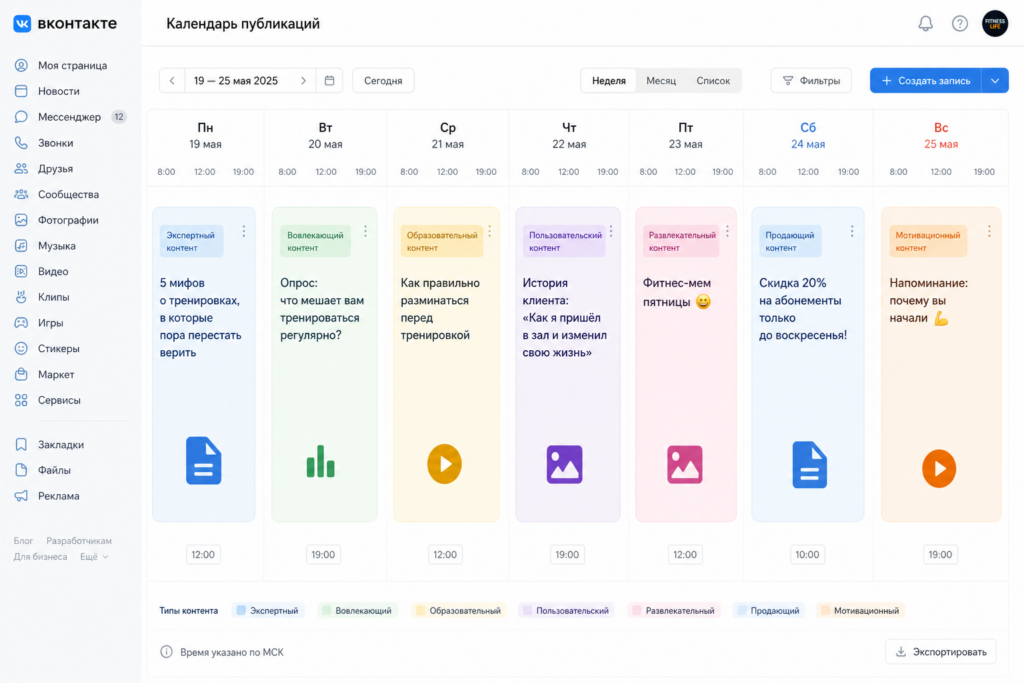This screenshot has height=683, width=1024.
Task: Open options menu for Мотивационный контент card
Action: click(x=989, y=231)
